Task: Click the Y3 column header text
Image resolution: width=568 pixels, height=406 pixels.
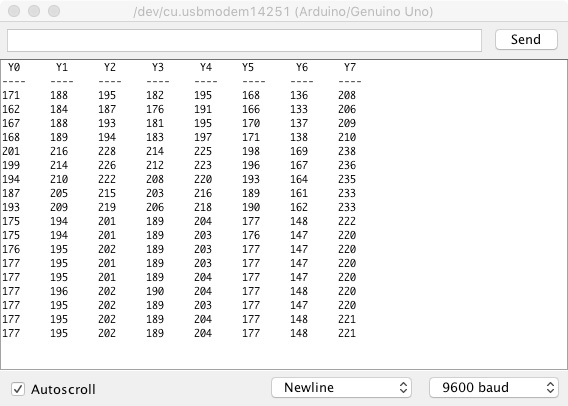Action: pyautogui.click(x=158, y=67)
